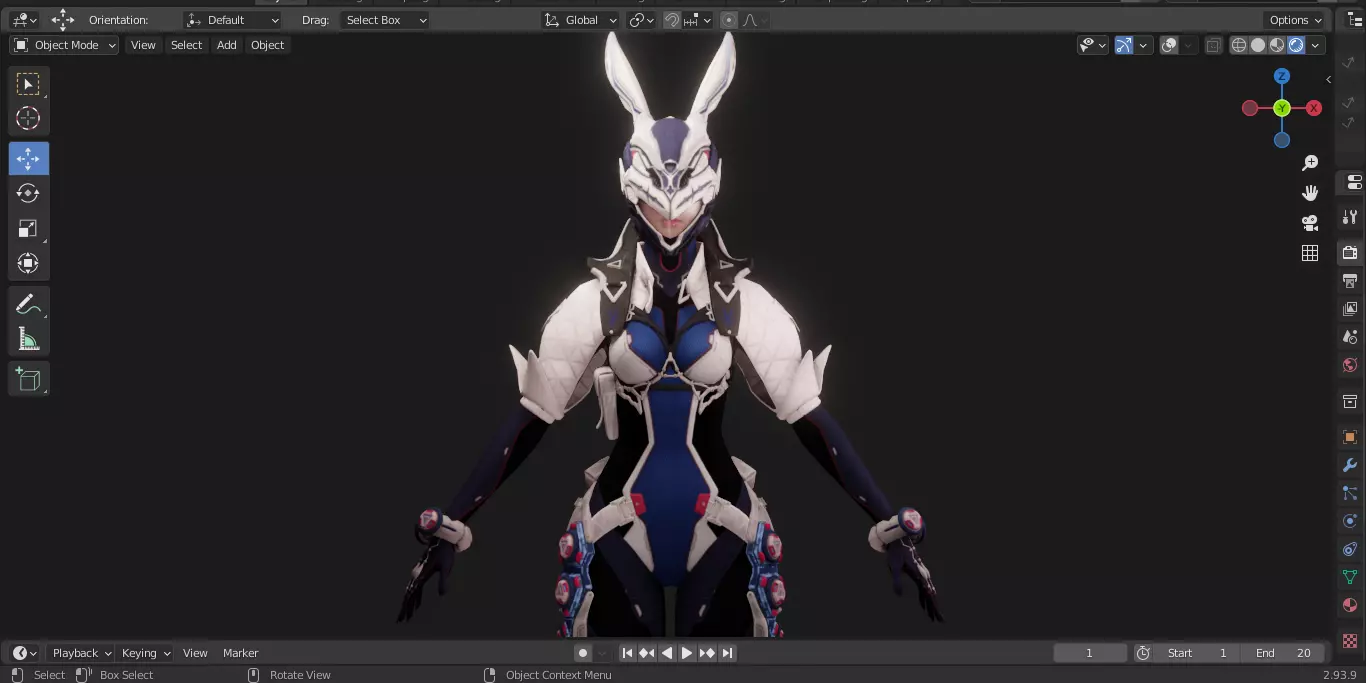The width and height of the screenshot is (1366, 683).
Task: Select the Move tool
Action: pos(28,159)
